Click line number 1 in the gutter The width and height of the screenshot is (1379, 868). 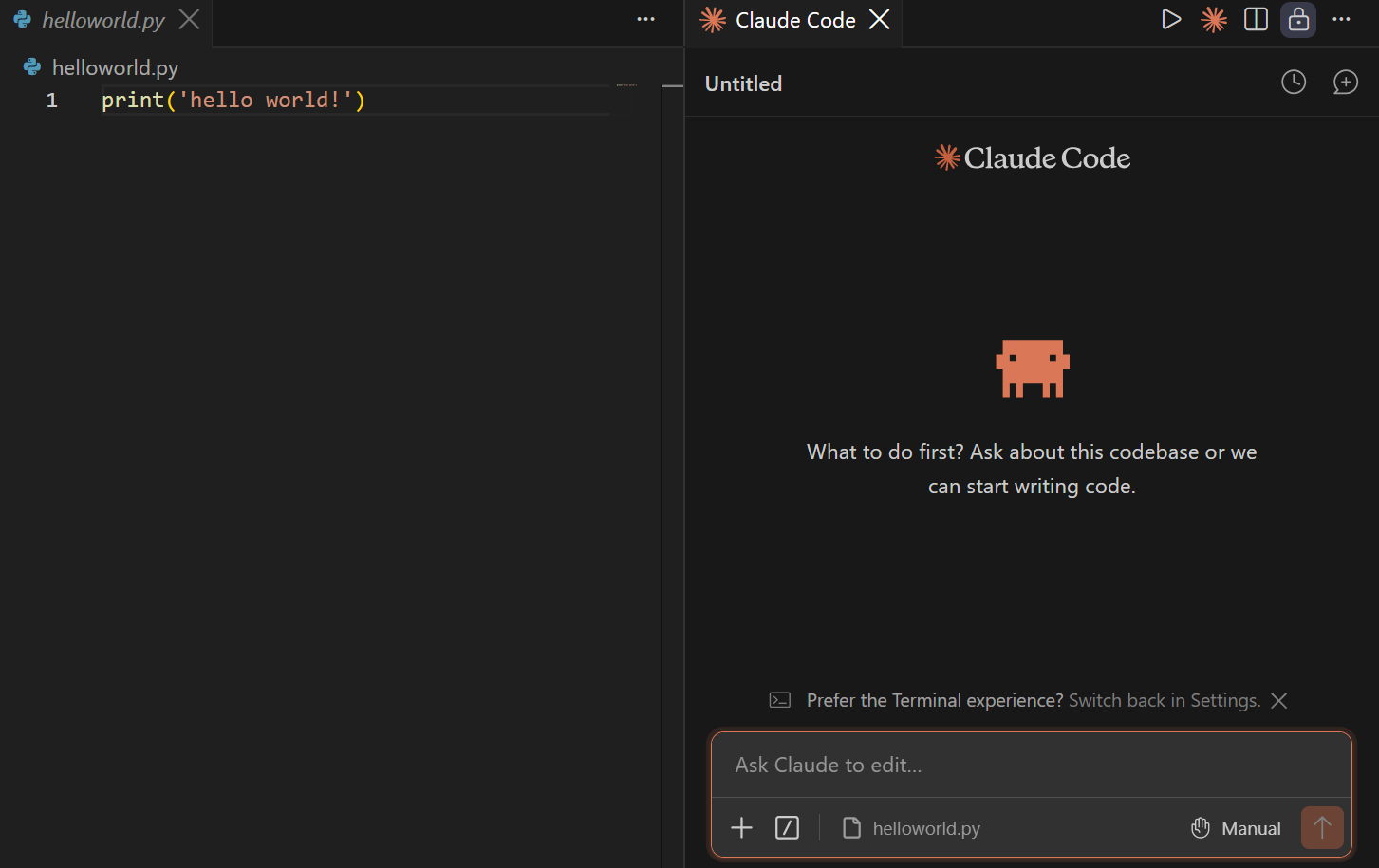click(x=52, y=100)
